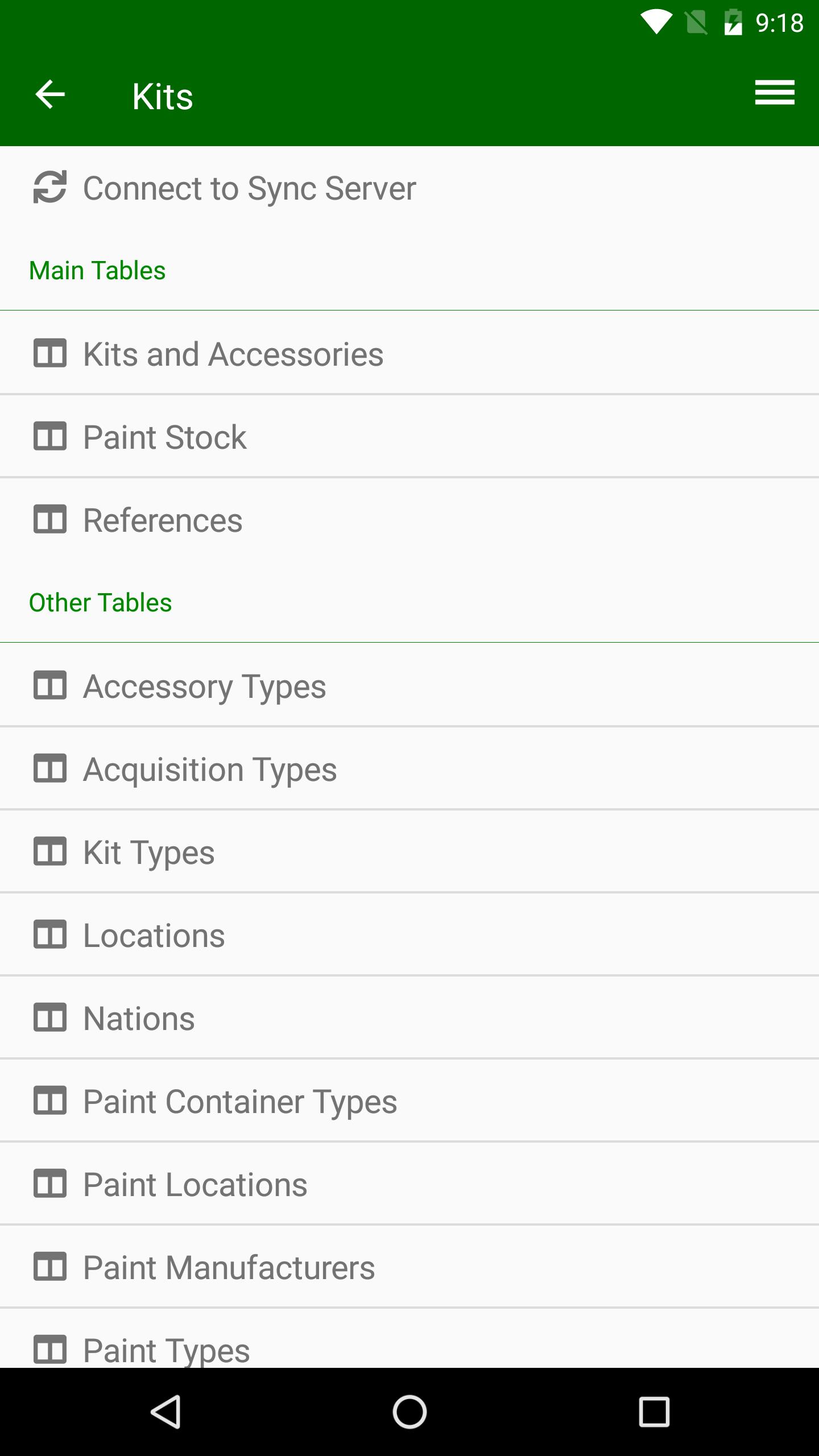Tap table icon beside References

[50, 519]
